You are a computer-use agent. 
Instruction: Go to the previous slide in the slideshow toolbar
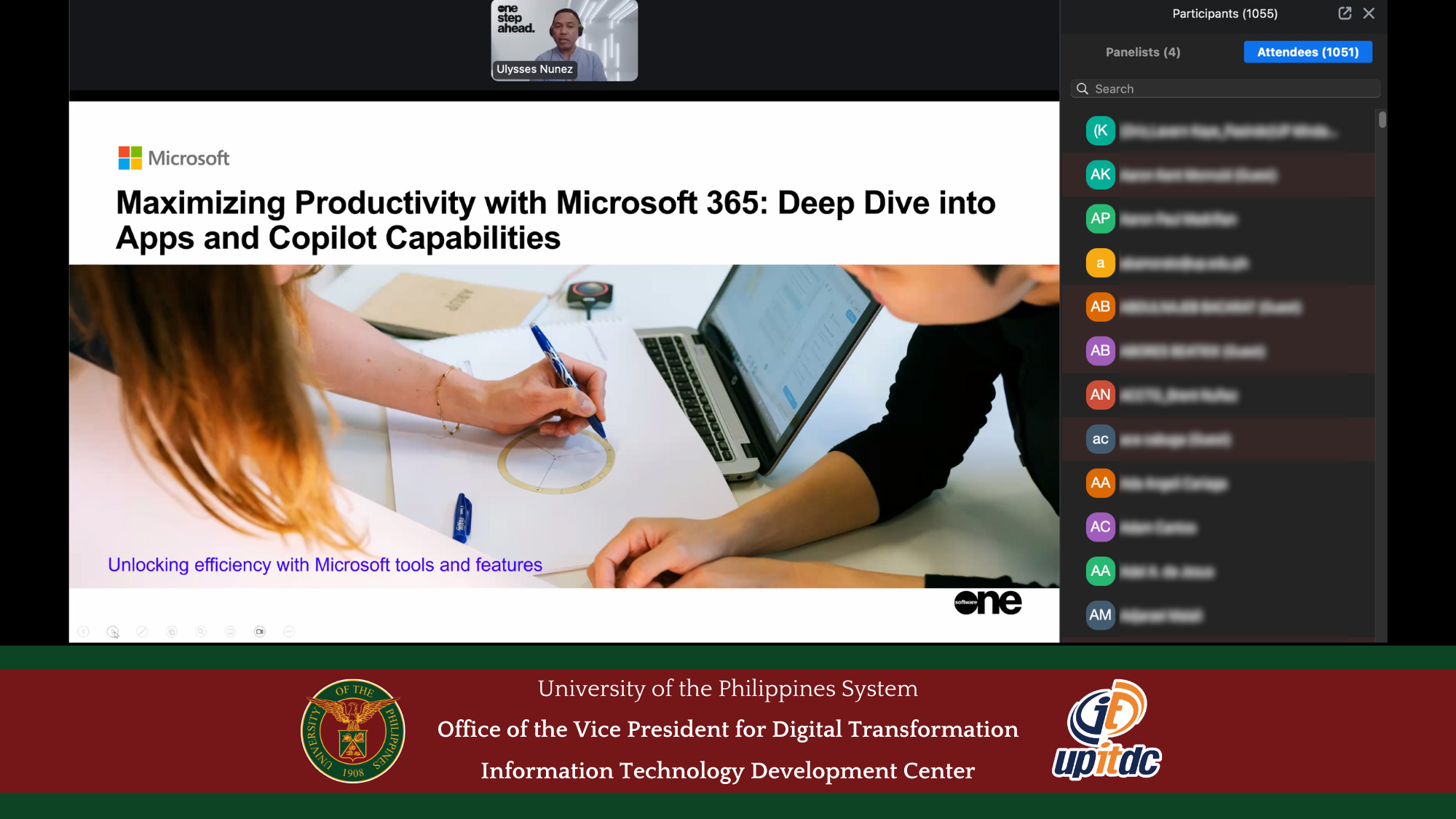[x=84, y=632]
